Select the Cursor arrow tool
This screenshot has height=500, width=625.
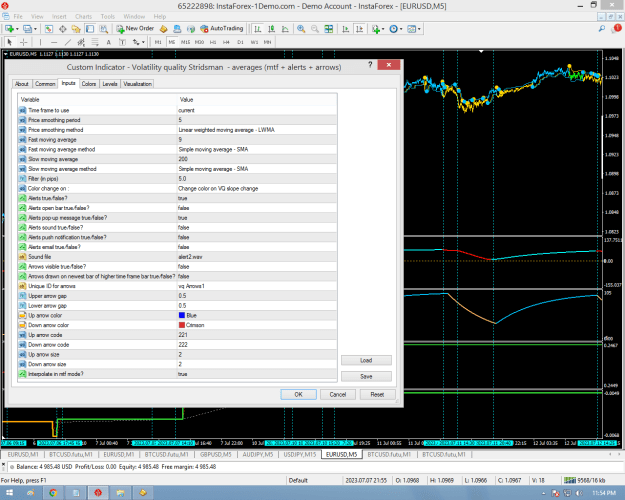click(x=10, y=42)
